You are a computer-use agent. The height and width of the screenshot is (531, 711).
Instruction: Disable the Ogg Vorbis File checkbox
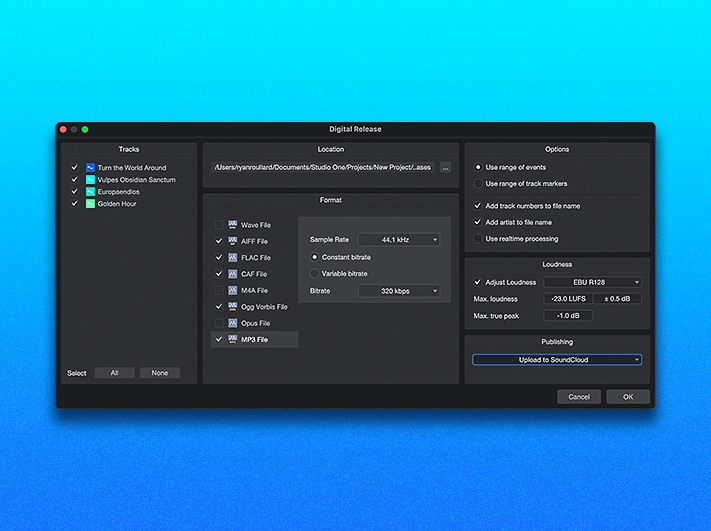tap(219, 307)
